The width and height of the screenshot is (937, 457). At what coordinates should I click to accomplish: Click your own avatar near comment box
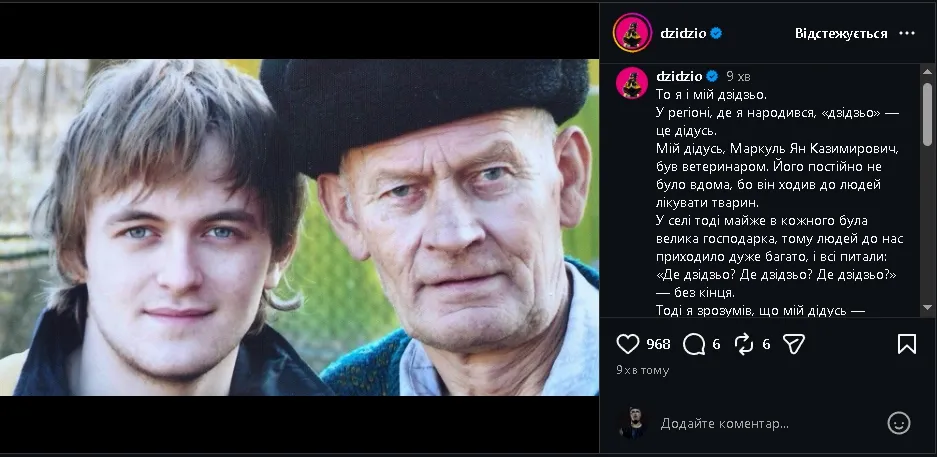point(632,423)
